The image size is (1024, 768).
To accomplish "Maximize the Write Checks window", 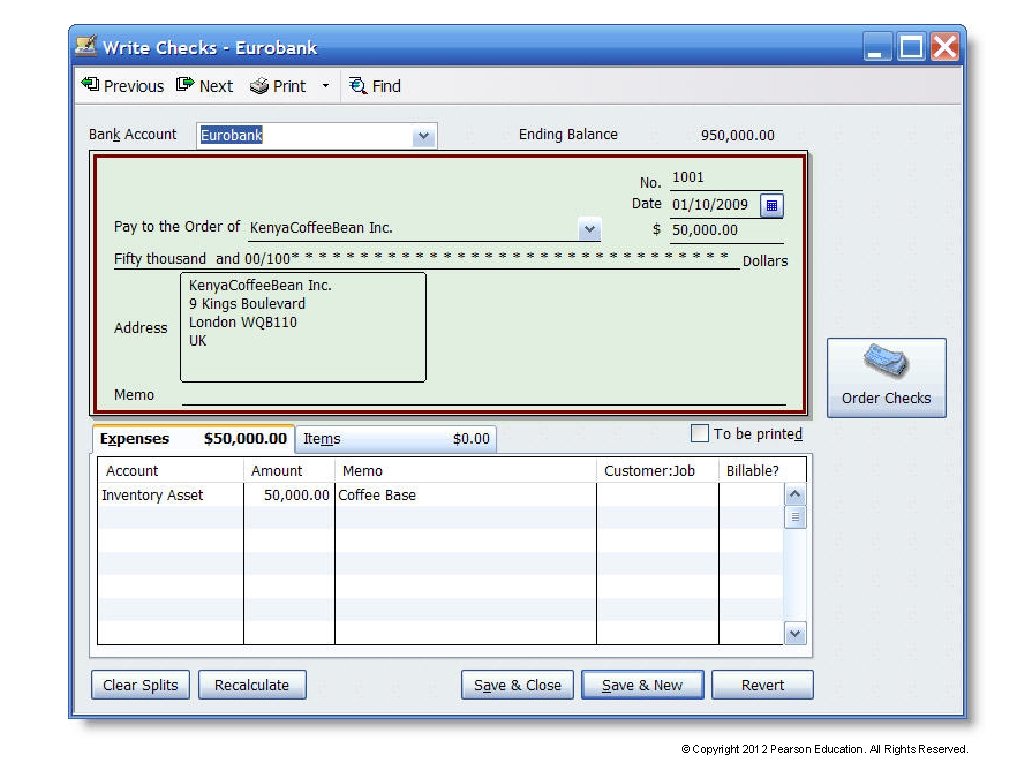I will point(911,47).
